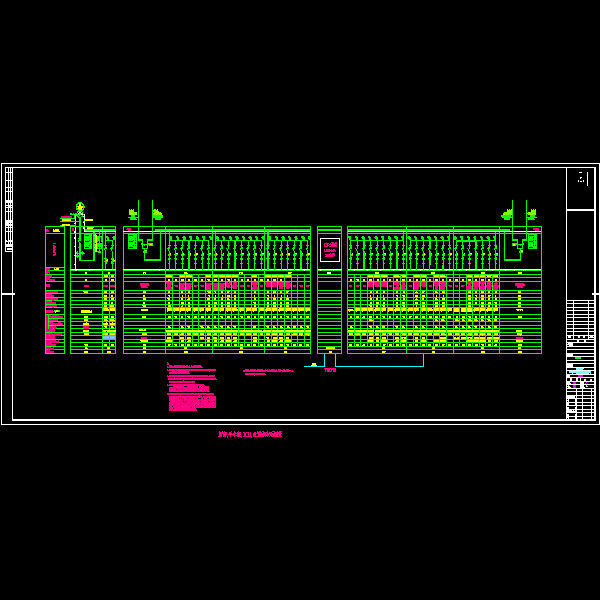The image size is (600, 600).
Task: Click the transformer symbol above the leftmost panel
Action: pos(80,208)
